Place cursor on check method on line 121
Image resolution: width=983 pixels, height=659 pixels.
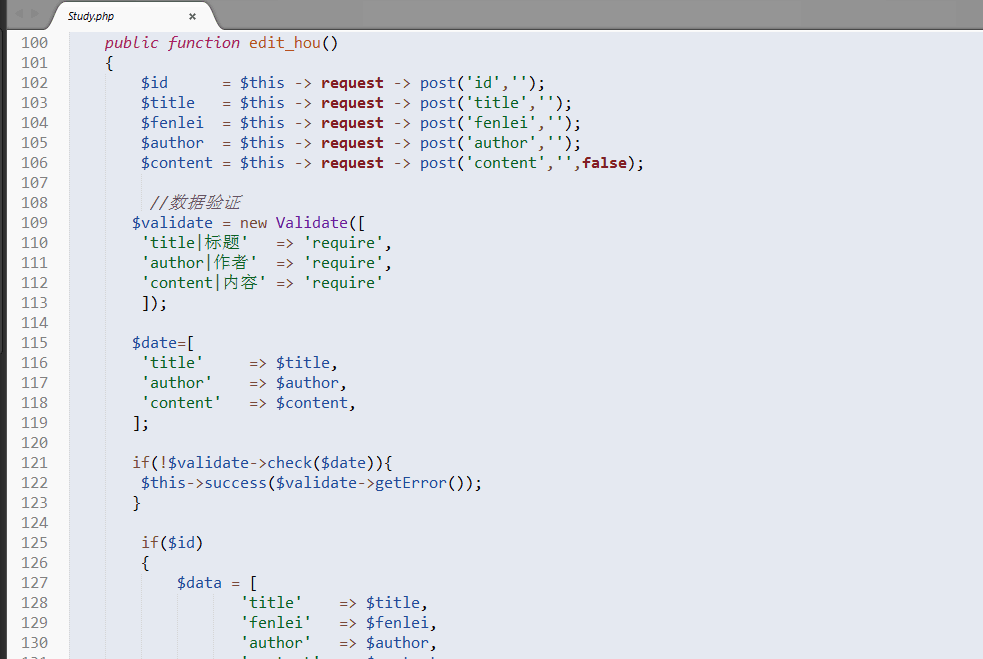tap(289, 463)
